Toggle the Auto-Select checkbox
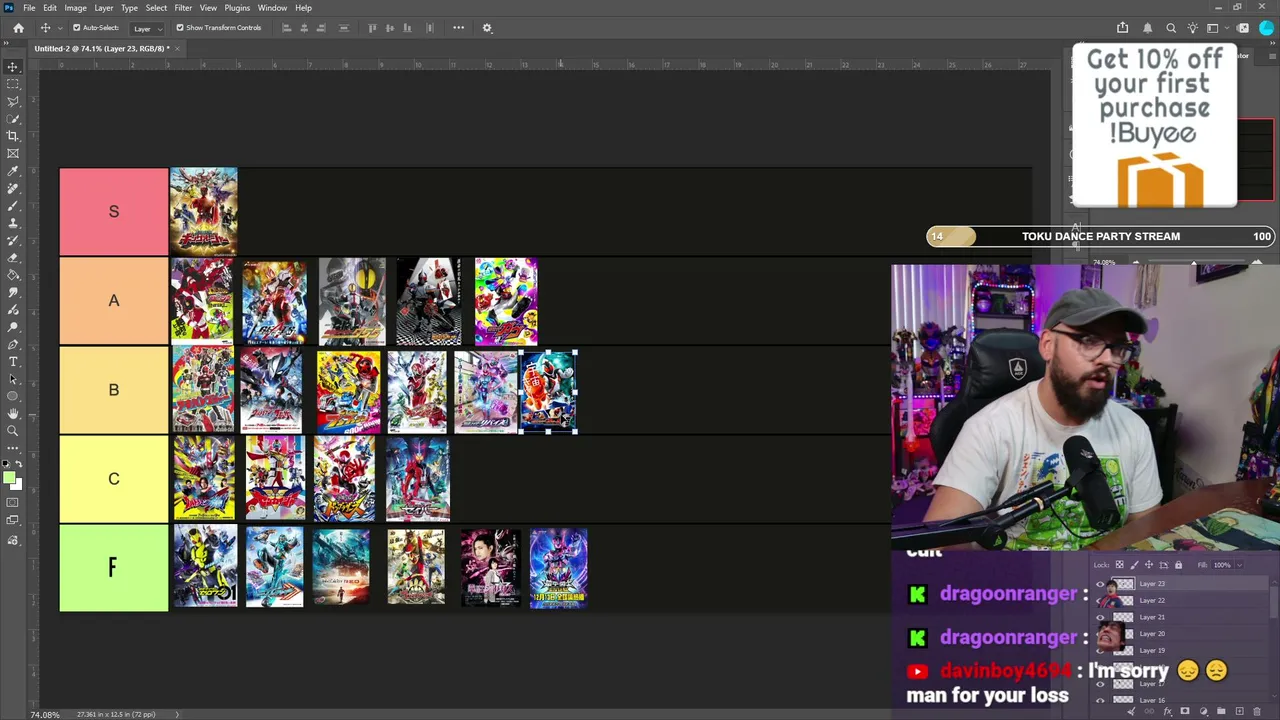 pyautogui.click(x=76, y=28)
